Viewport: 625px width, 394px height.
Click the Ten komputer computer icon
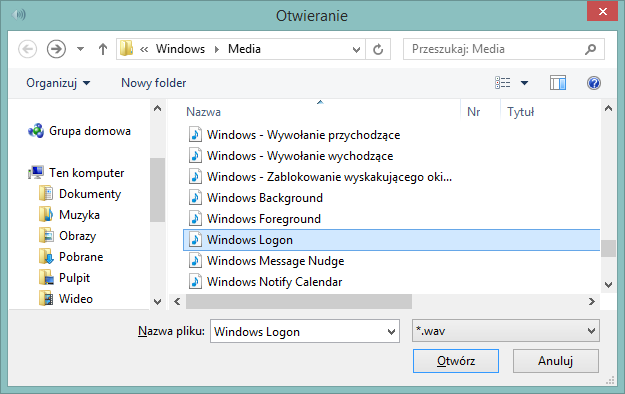(x=36, y=173)
